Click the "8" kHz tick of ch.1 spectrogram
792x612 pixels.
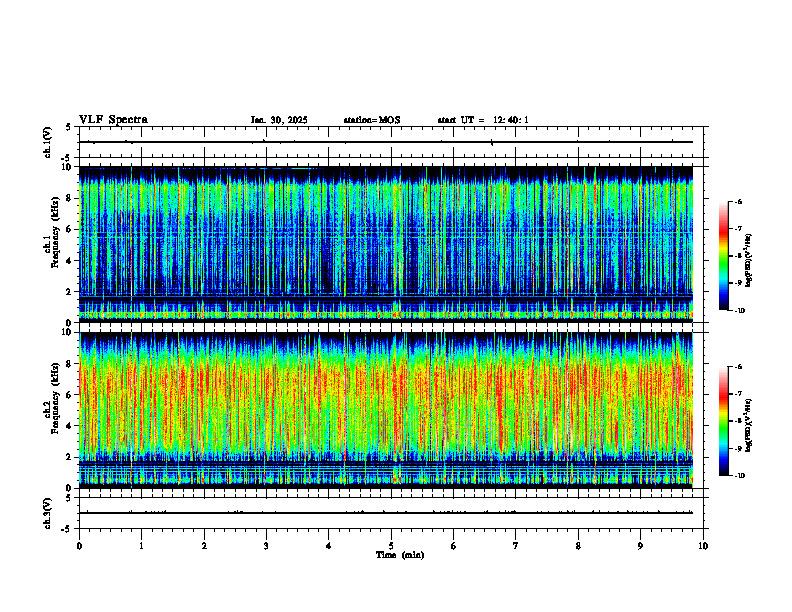click(x=70, y=198)
